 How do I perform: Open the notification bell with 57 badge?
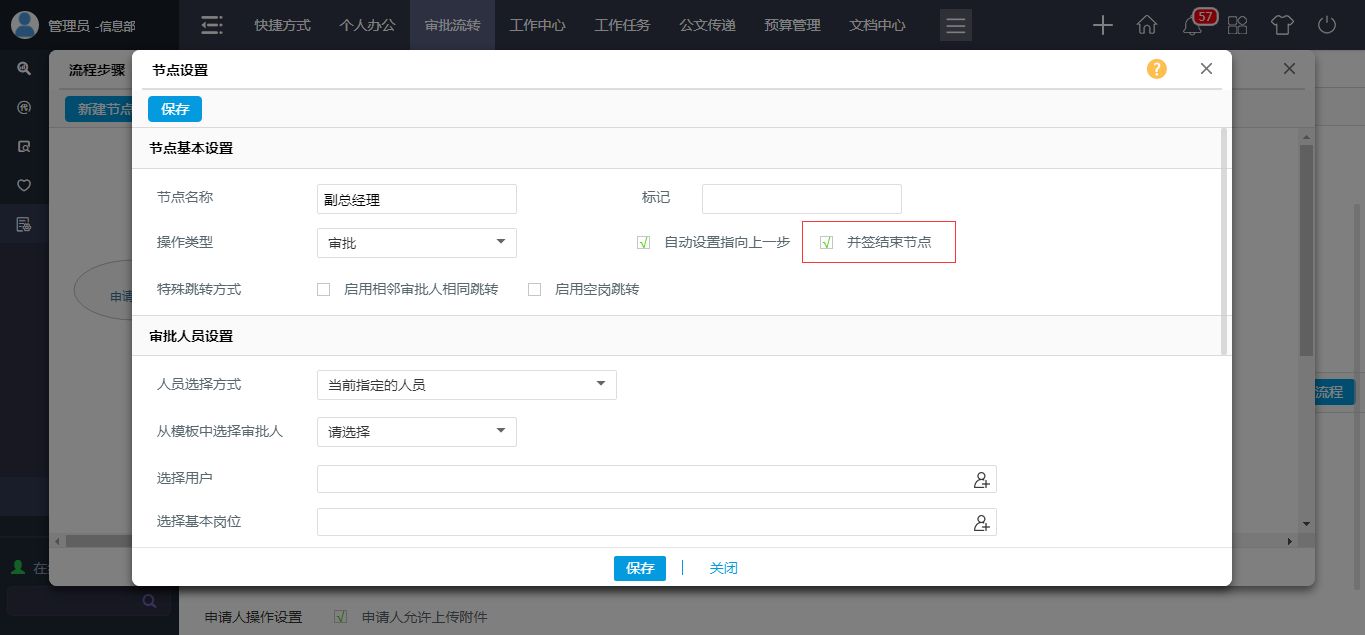click(x=1192, y=26)
